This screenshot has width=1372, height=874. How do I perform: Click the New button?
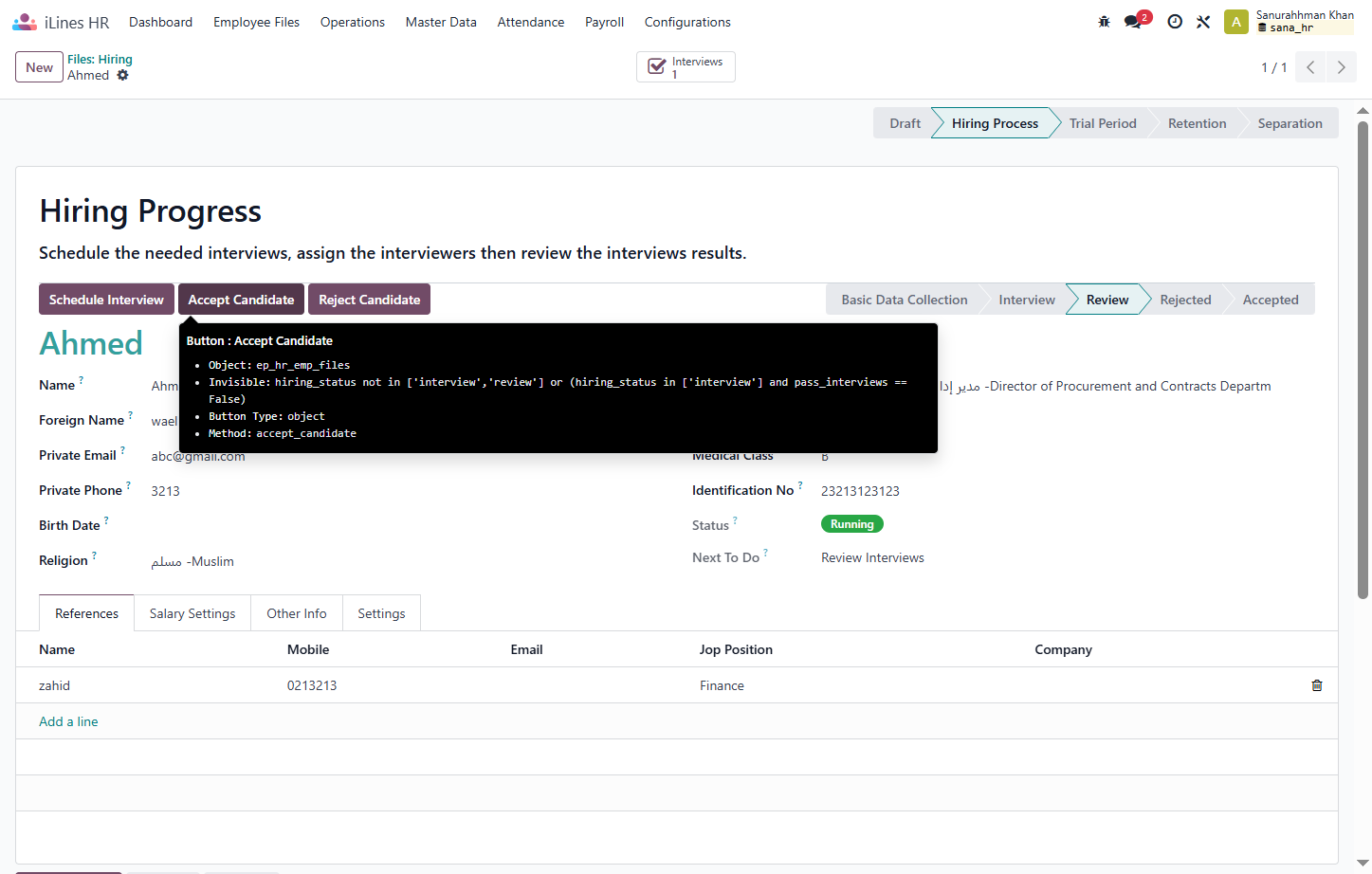pyautogui.click(x=39, y=67)
